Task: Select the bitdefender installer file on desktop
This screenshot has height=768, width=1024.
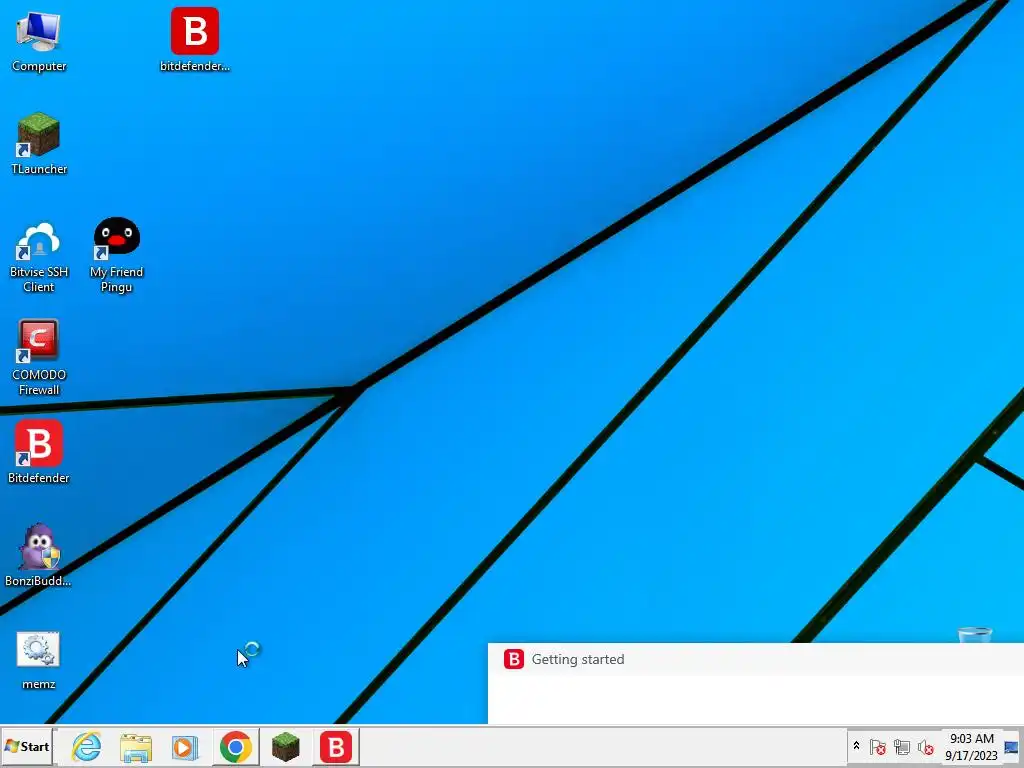Action: pos(195,39)
